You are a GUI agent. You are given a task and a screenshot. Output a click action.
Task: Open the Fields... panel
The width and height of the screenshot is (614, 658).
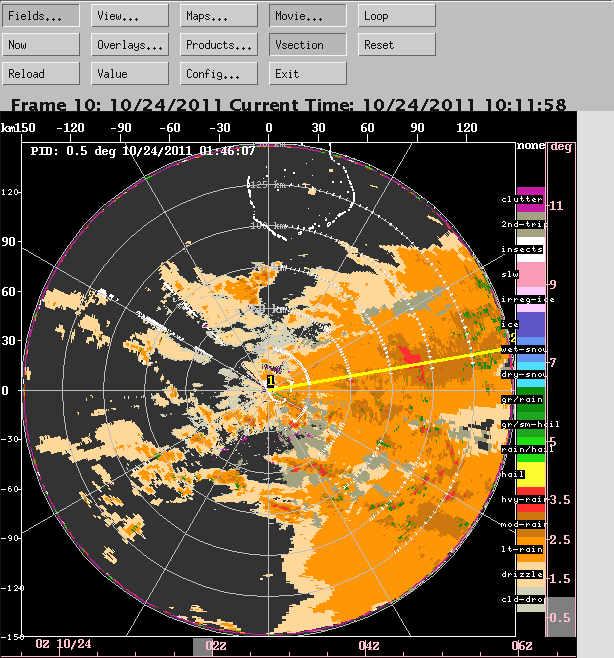pyautogui.click(x=42, y=16)
